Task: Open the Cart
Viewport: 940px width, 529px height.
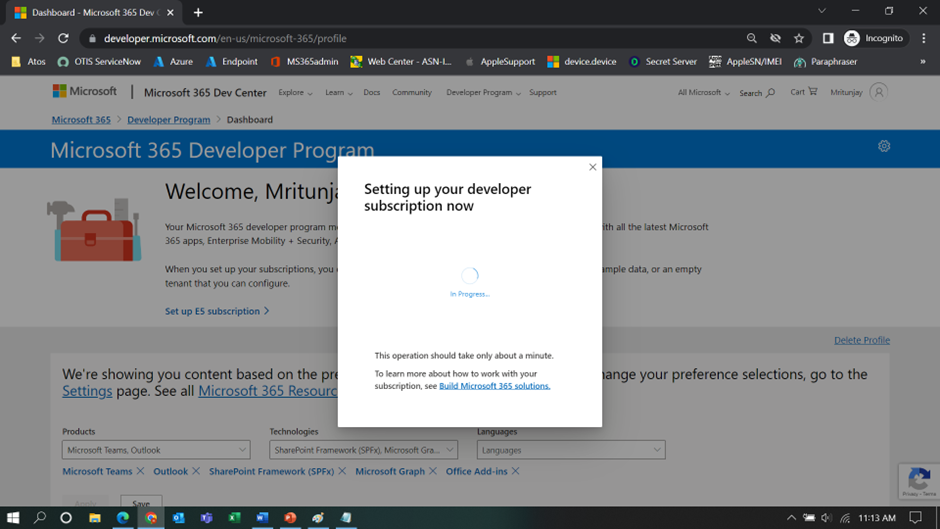Action: pyautogui.click(x=803, y=92)
